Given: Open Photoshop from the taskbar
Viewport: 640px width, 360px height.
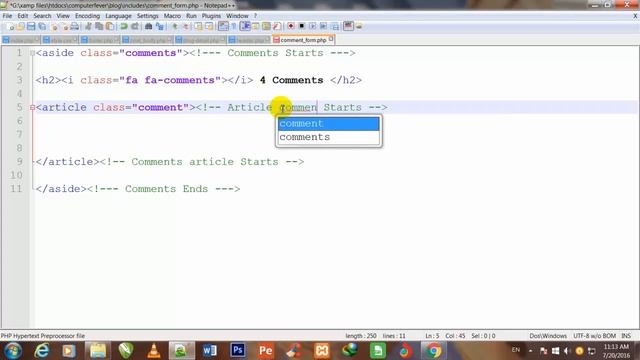Looking at the screenshot, I should click(x=238, y=350).
